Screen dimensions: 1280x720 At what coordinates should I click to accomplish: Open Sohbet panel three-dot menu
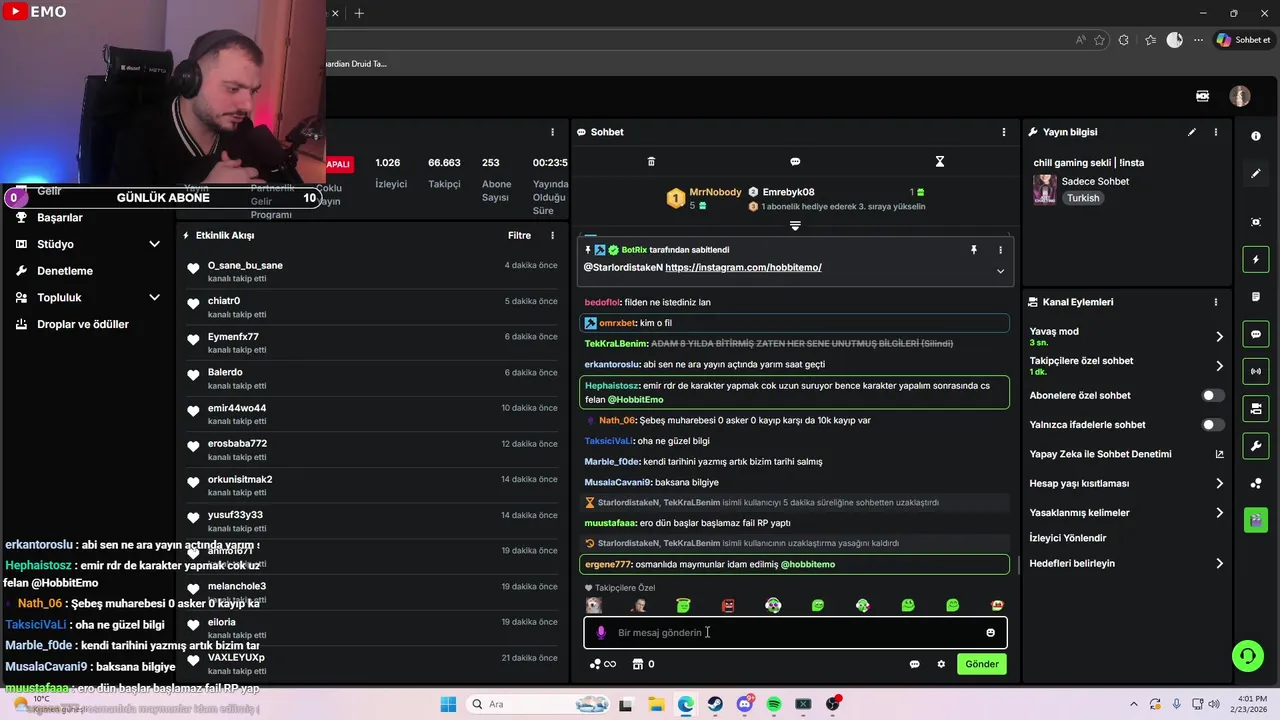[1004, 132]
